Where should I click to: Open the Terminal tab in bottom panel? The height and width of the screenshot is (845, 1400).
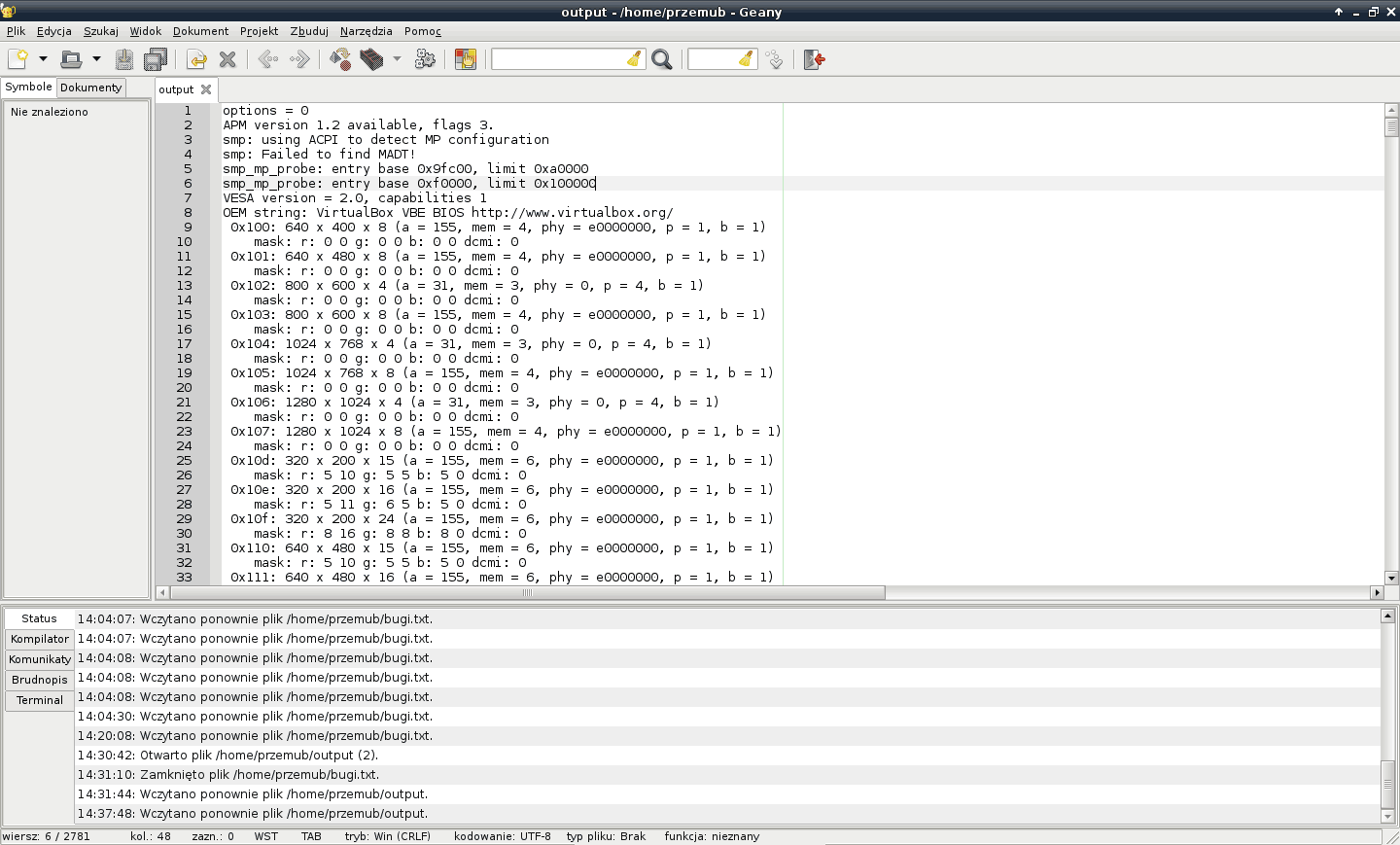point(40,700)
